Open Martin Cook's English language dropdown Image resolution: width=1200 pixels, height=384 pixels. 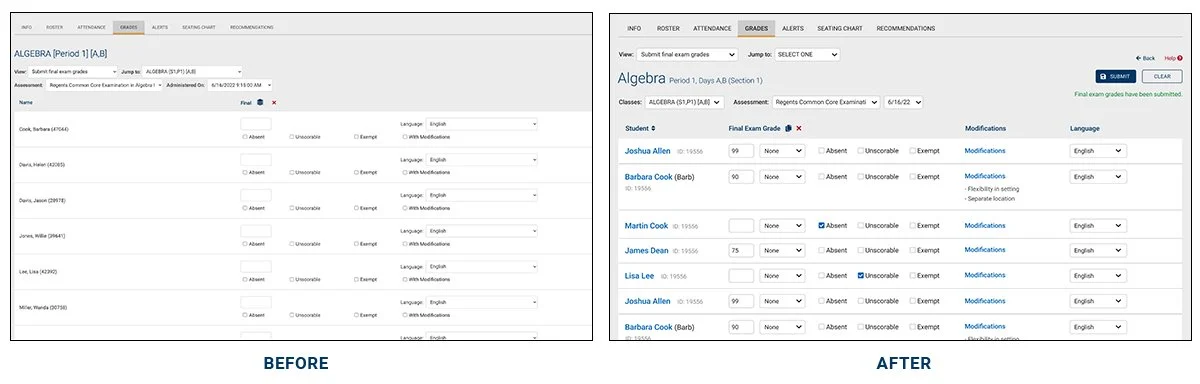tap(1098, 226)
